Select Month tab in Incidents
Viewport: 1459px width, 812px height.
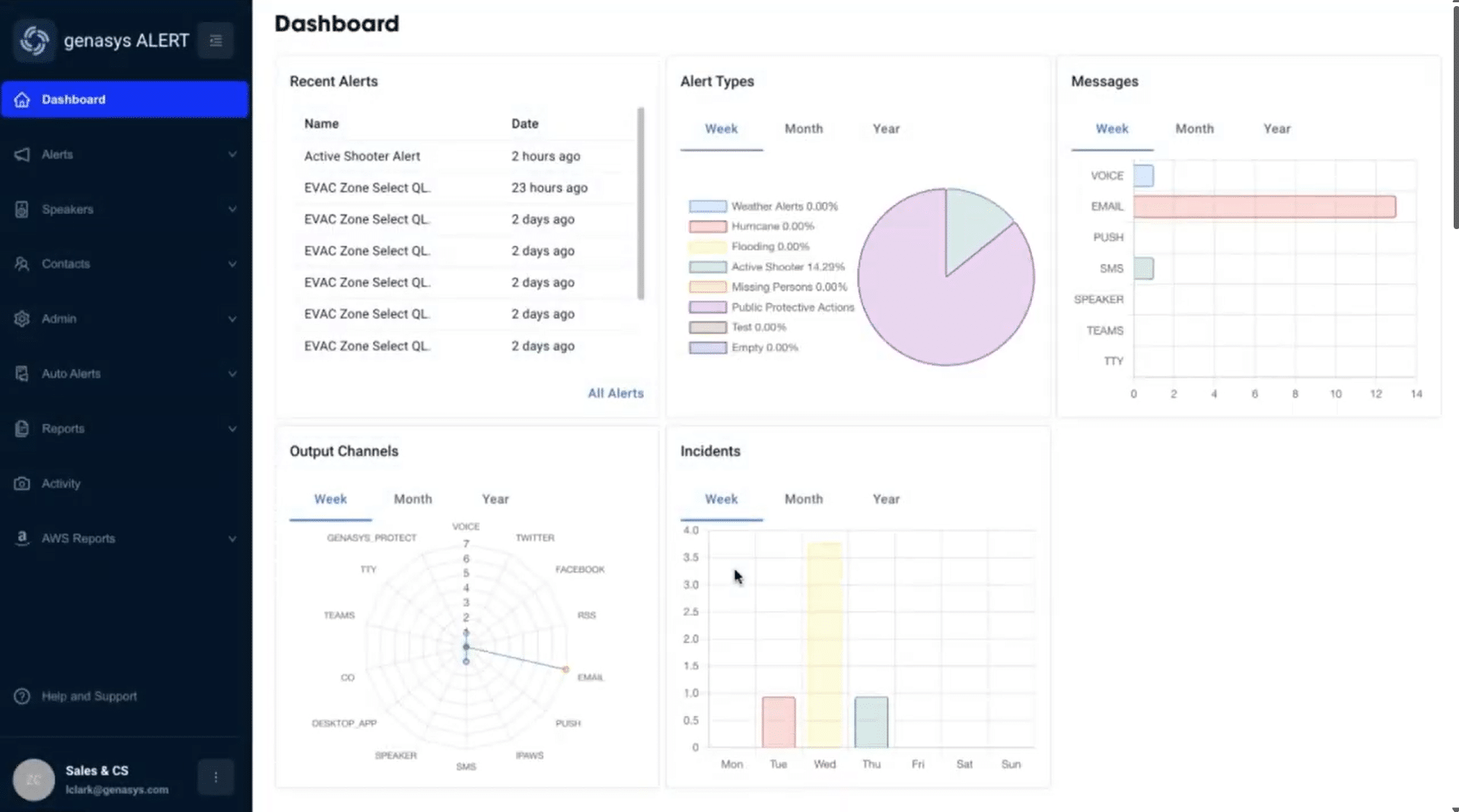tap(804, 499)
